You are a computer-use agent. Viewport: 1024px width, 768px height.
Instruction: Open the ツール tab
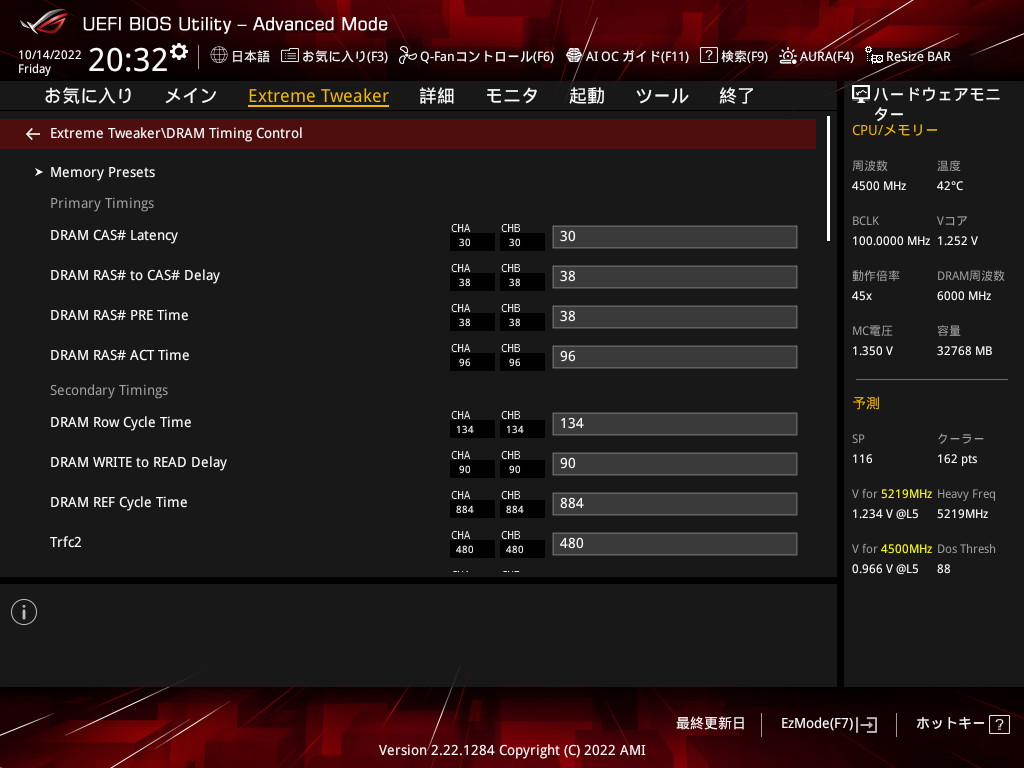[662, 96]
